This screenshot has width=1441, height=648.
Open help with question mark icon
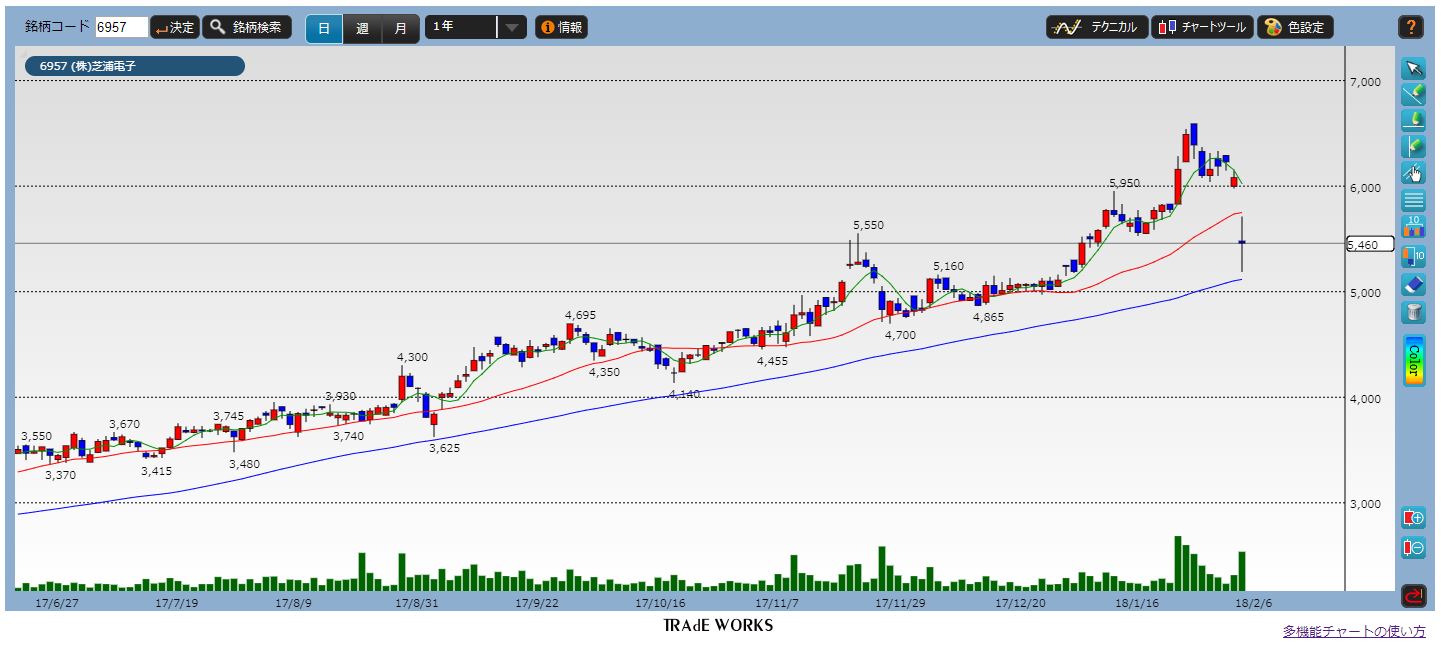pos(1410,27)
